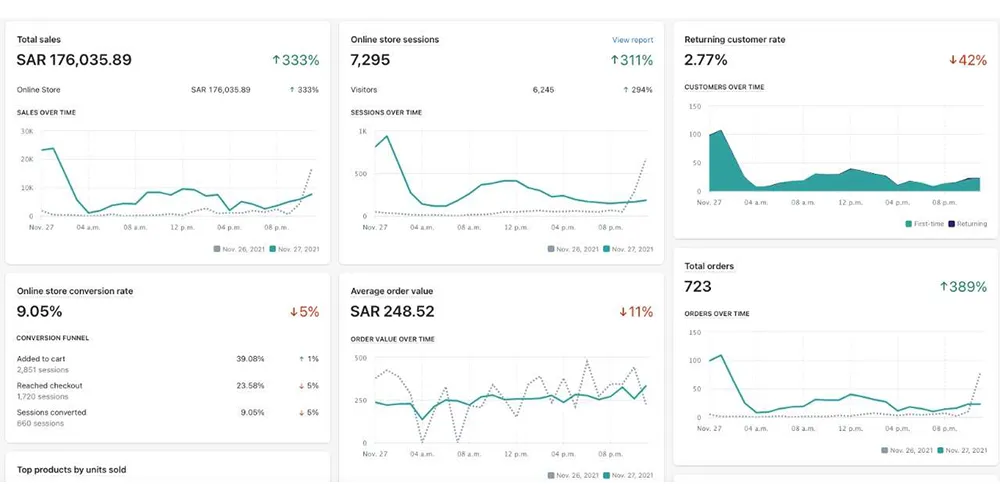Image resolution: width=1000 pixels, height=500 pixels.
Task: Click the Online store sessions heading
Action: pos(395,40)
